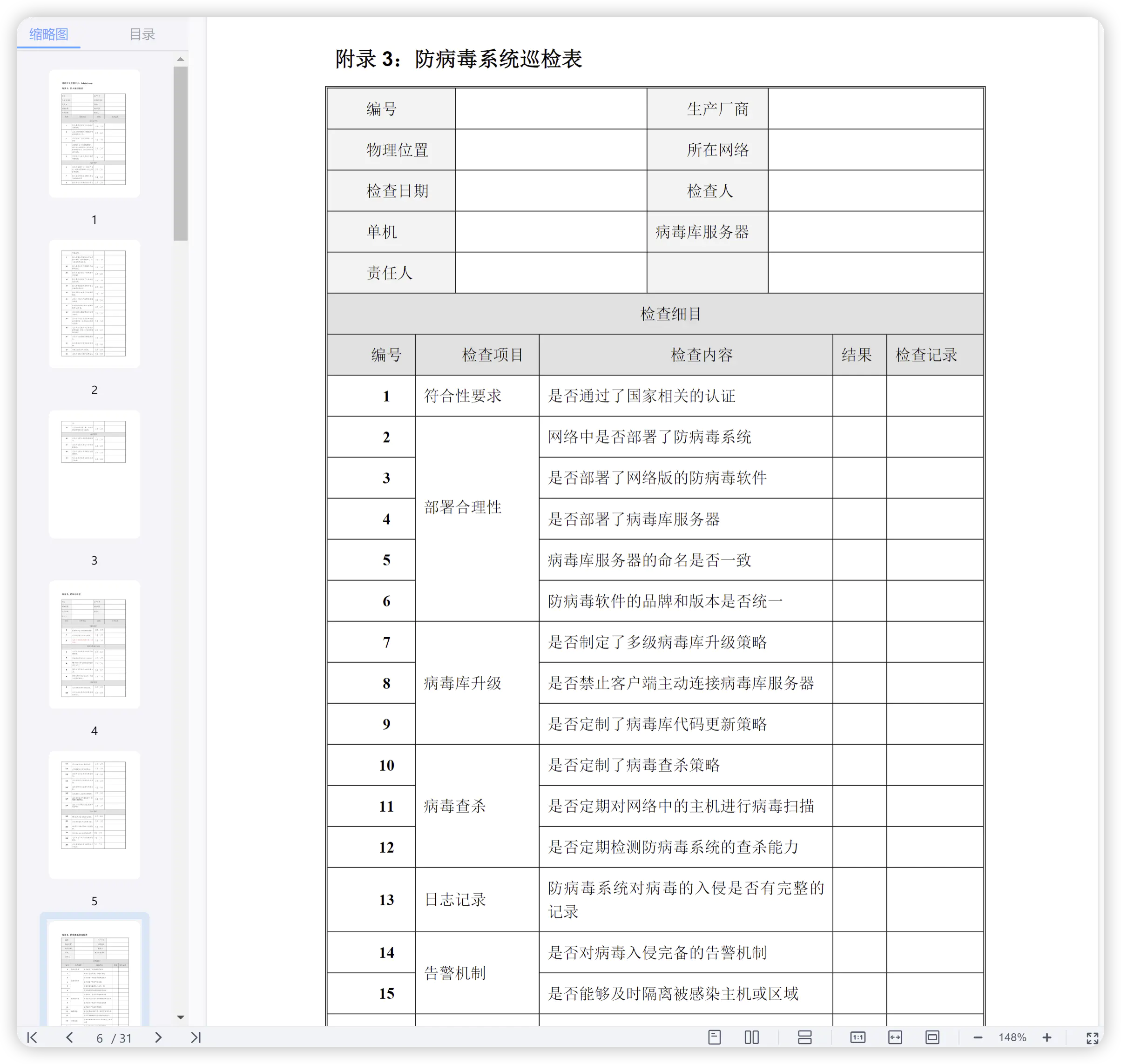Click row number 13 cell
The width and height of the screenshot is (1121, 1064).
tap(371, 900)
